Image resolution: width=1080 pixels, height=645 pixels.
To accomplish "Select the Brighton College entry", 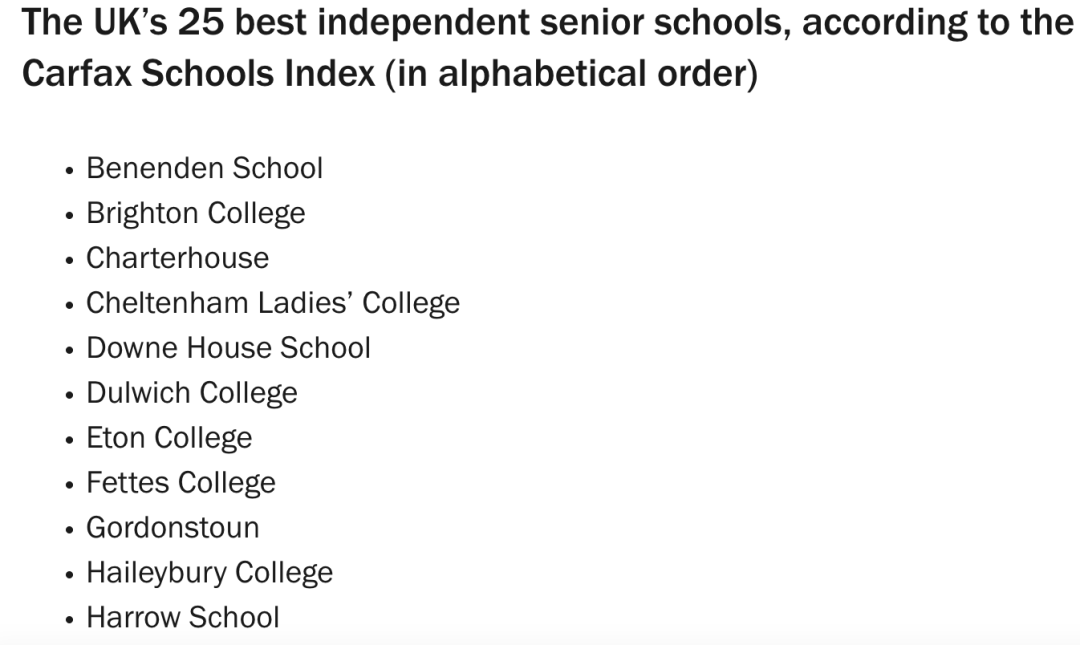I will pos(196,214).
